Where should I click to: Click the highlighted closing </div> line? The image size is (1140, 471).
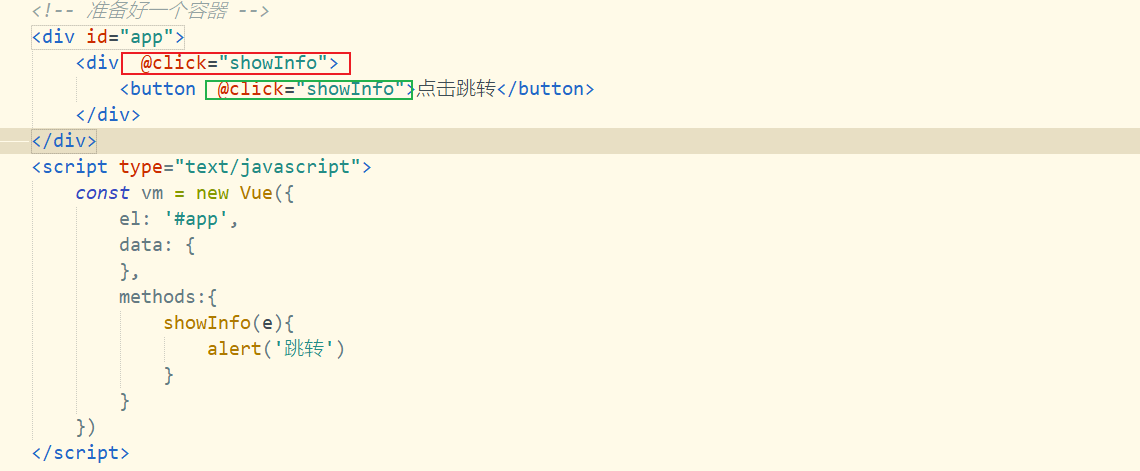(64, 140)
